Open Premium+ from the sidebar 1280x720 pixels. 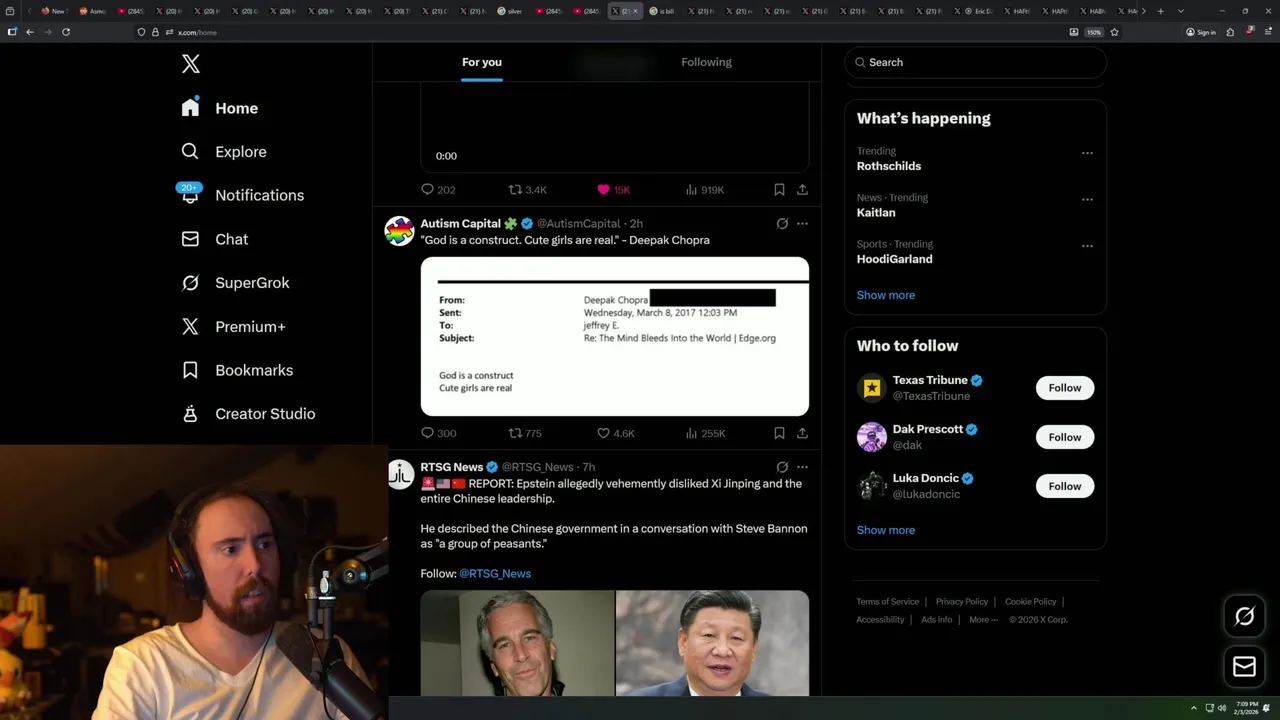point(234,326)
